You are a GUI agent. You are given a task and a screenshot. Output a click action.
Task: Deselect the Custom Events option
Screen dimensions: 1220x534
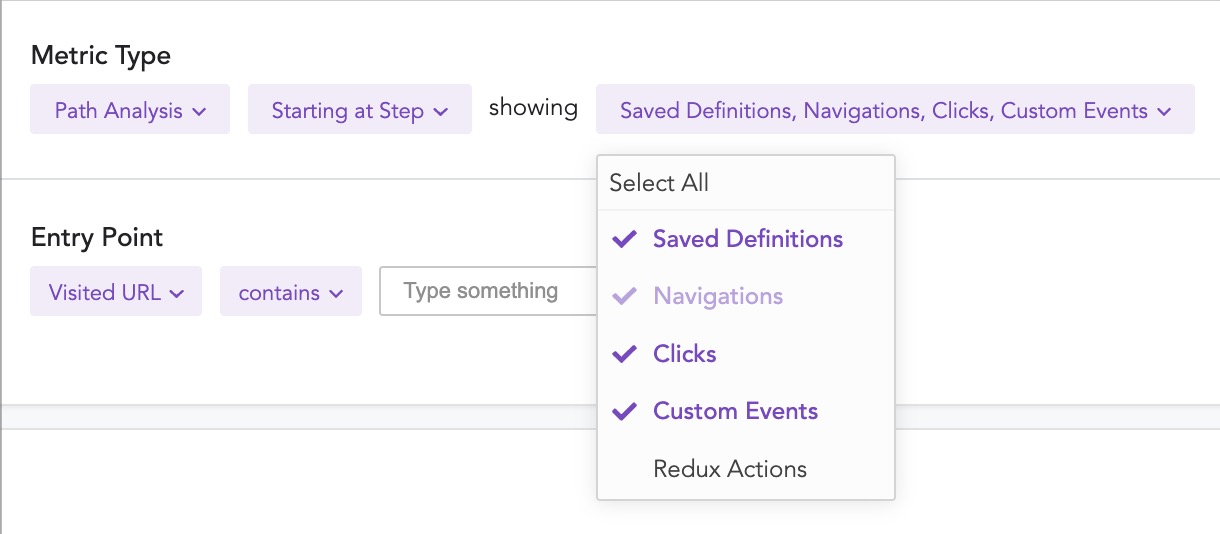tap(735, 411)
